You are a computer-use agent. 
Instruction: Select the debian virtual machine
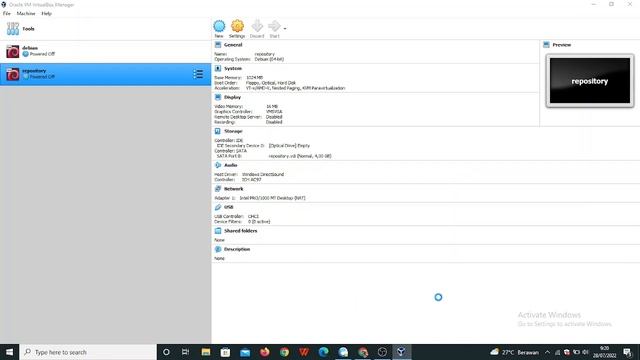coord(105,51)
